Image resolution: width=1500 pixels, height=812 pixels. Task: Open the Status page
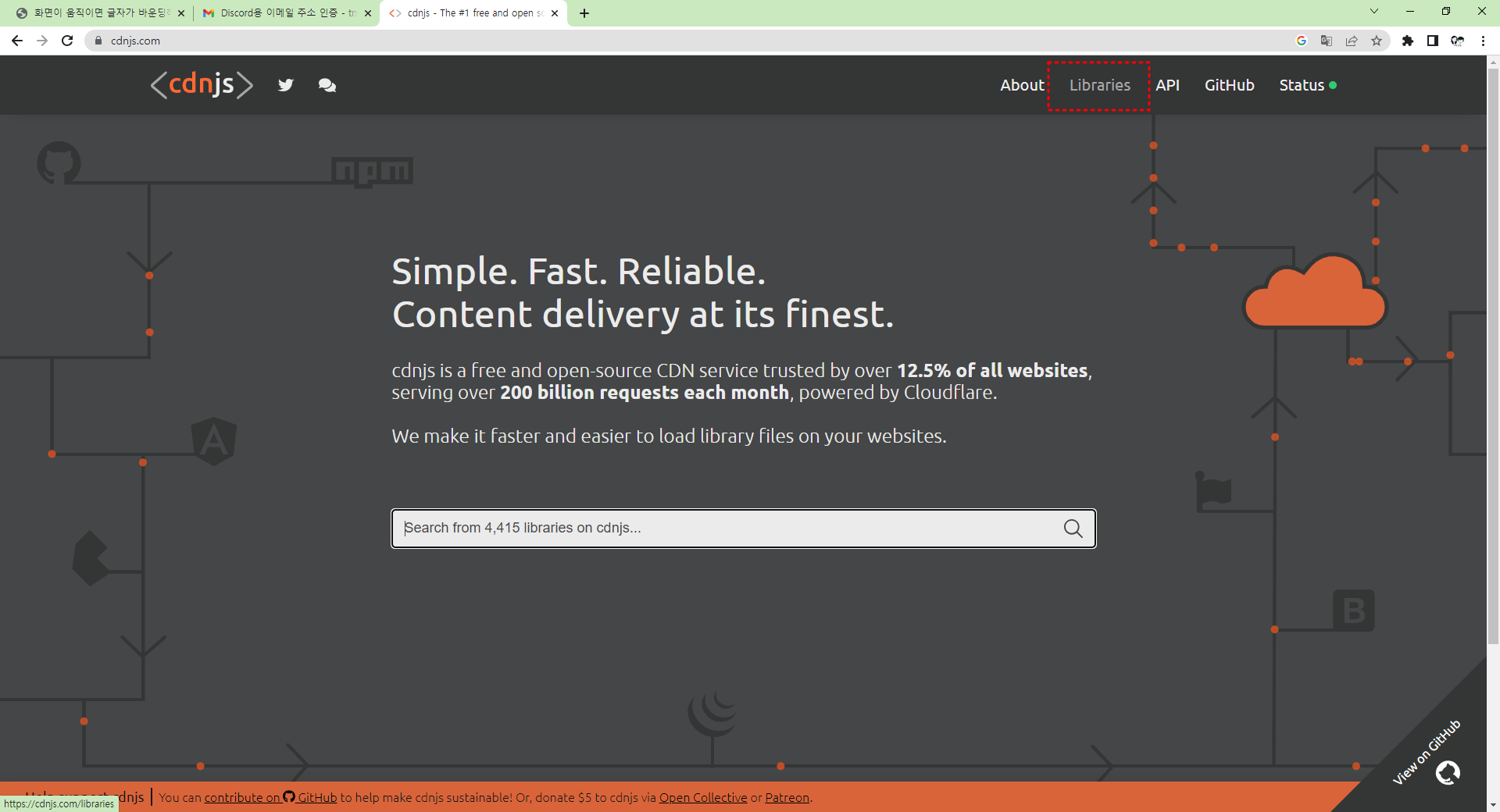(1307, 85)
